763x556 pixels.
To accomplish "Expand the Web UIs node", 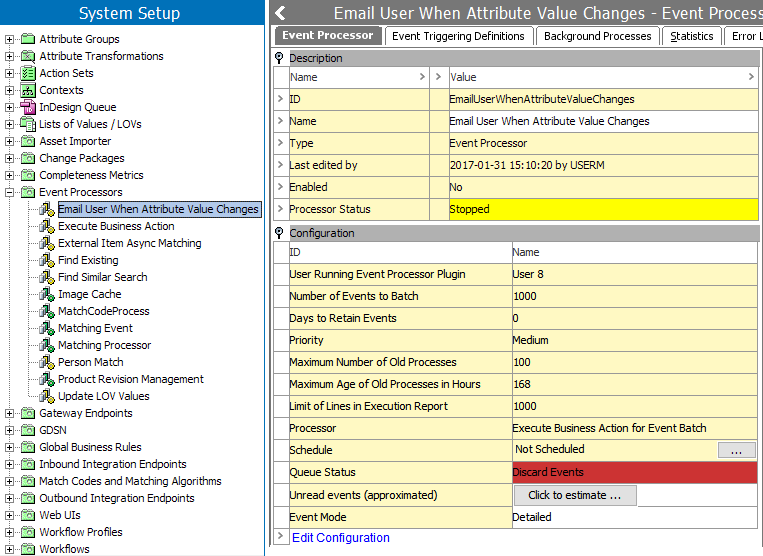I will coord(9,516).
